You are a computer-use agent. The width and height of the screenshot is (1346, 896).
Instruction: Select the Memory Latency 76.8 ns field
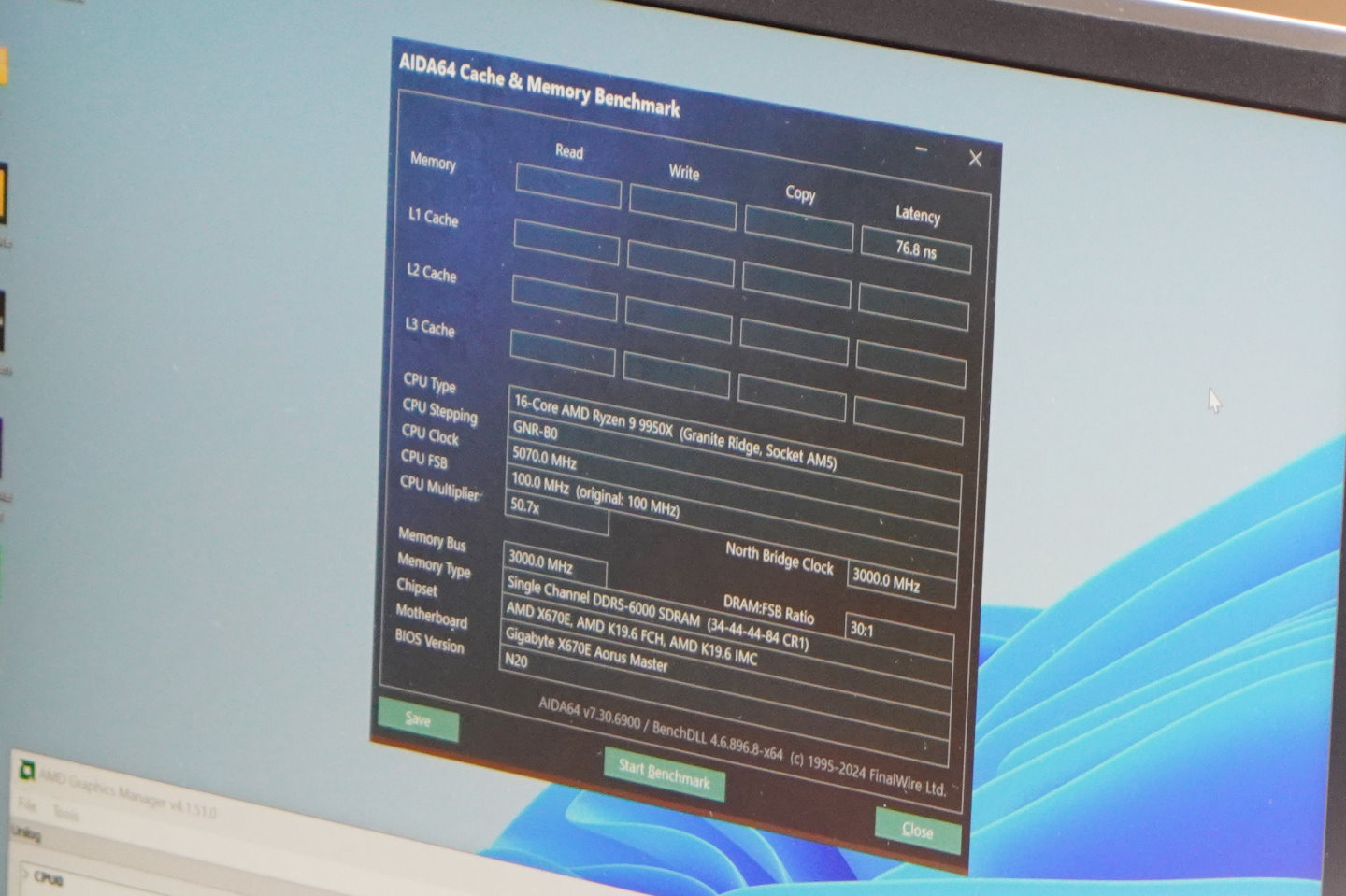916,249
